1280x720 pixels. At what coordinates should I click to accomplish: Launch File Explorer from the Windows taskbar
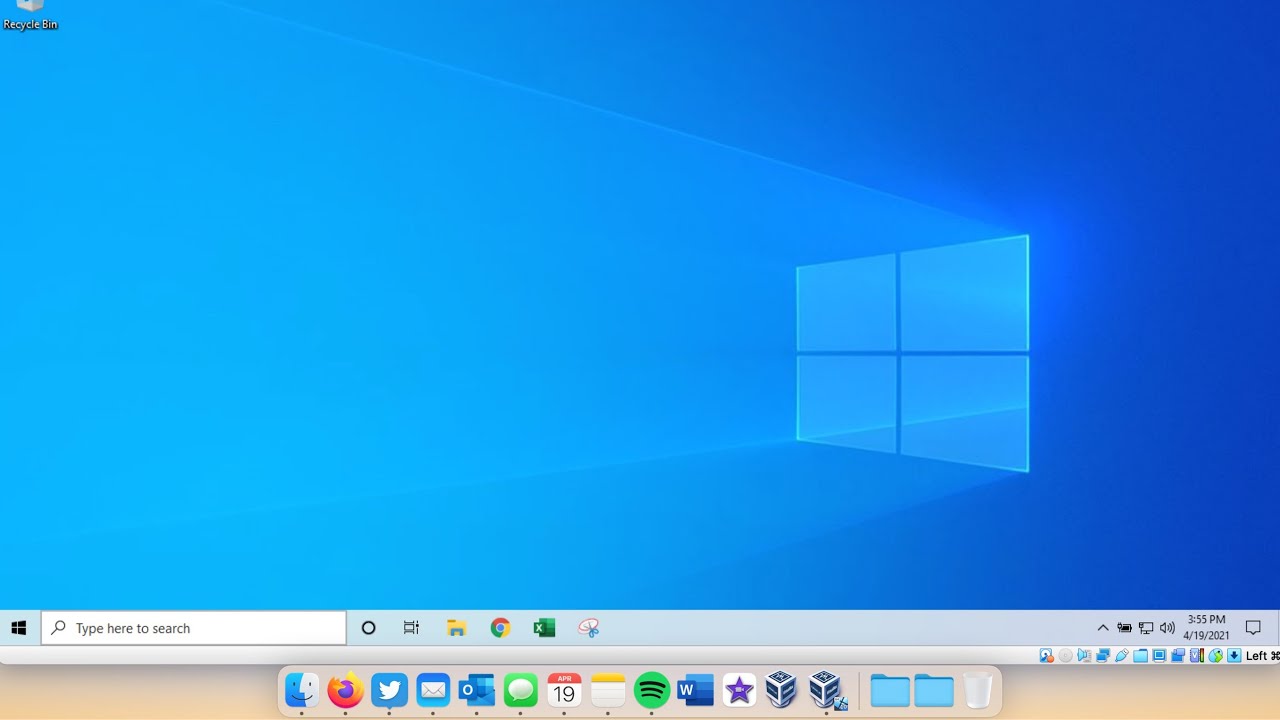point(457,628)
